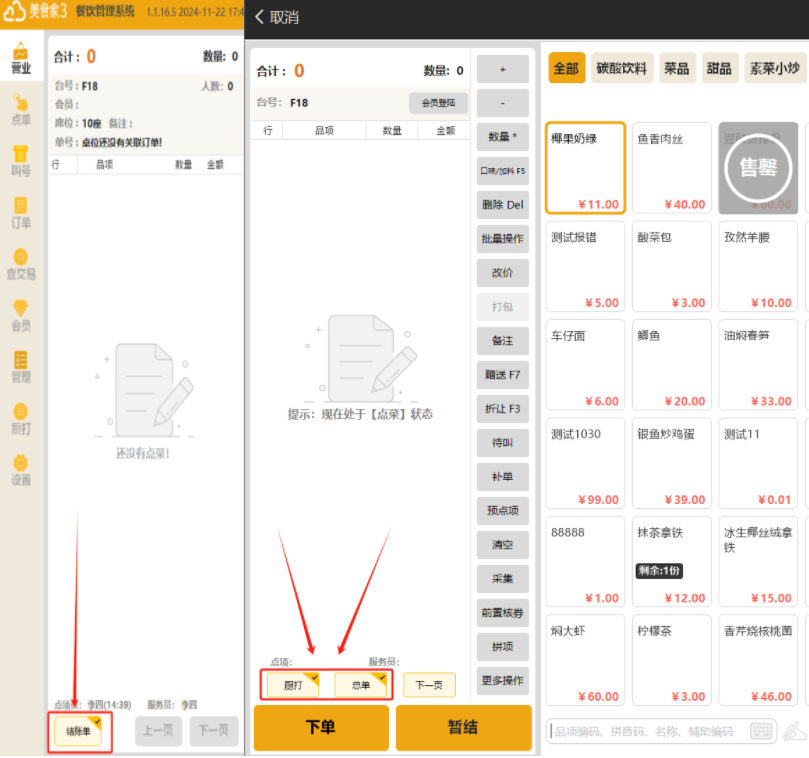Click the back arrow next to 取消

click(260, 17)
